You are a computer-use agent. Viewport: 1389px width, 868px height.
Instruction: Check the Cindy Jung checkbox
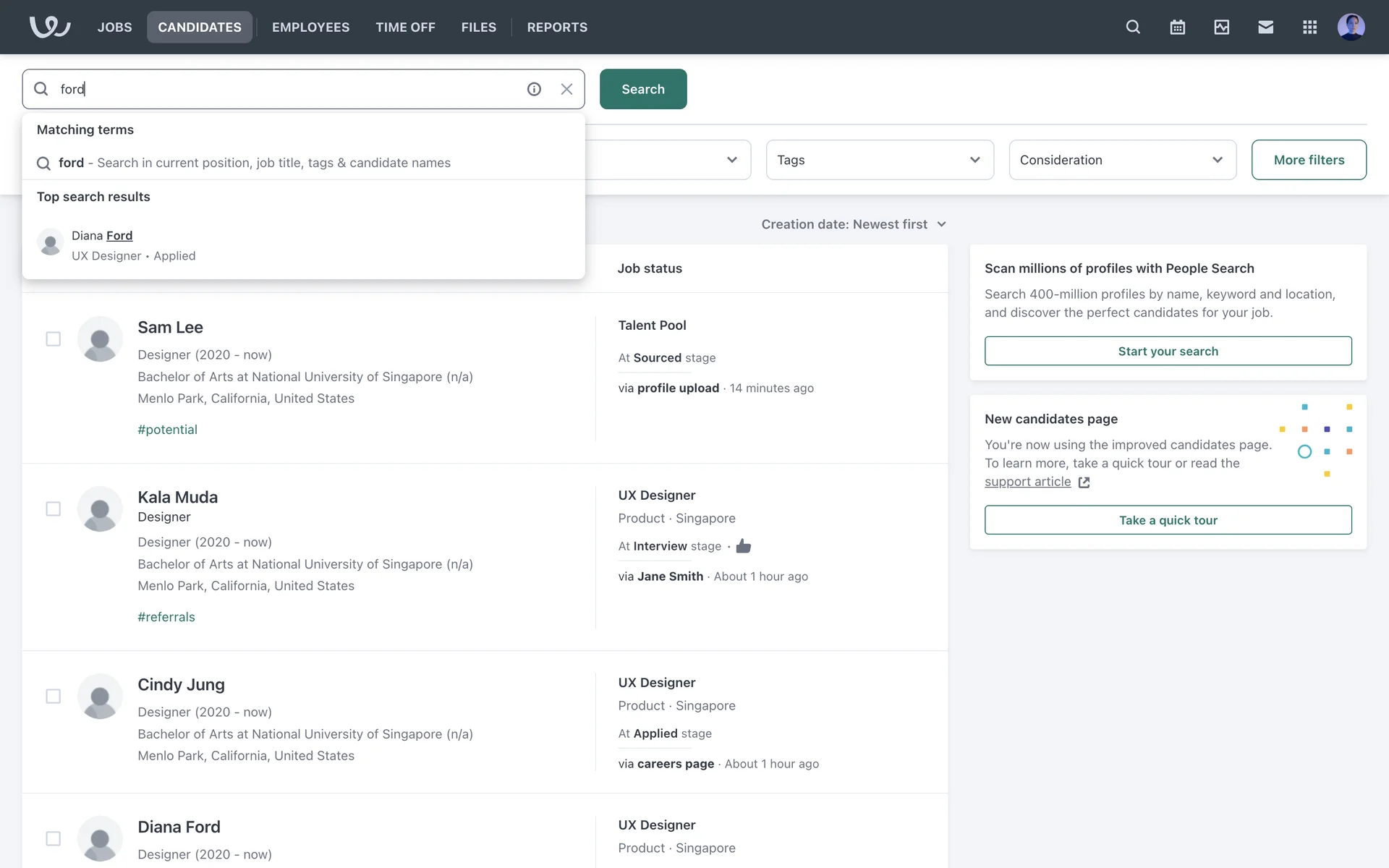(x=53, y=696)
